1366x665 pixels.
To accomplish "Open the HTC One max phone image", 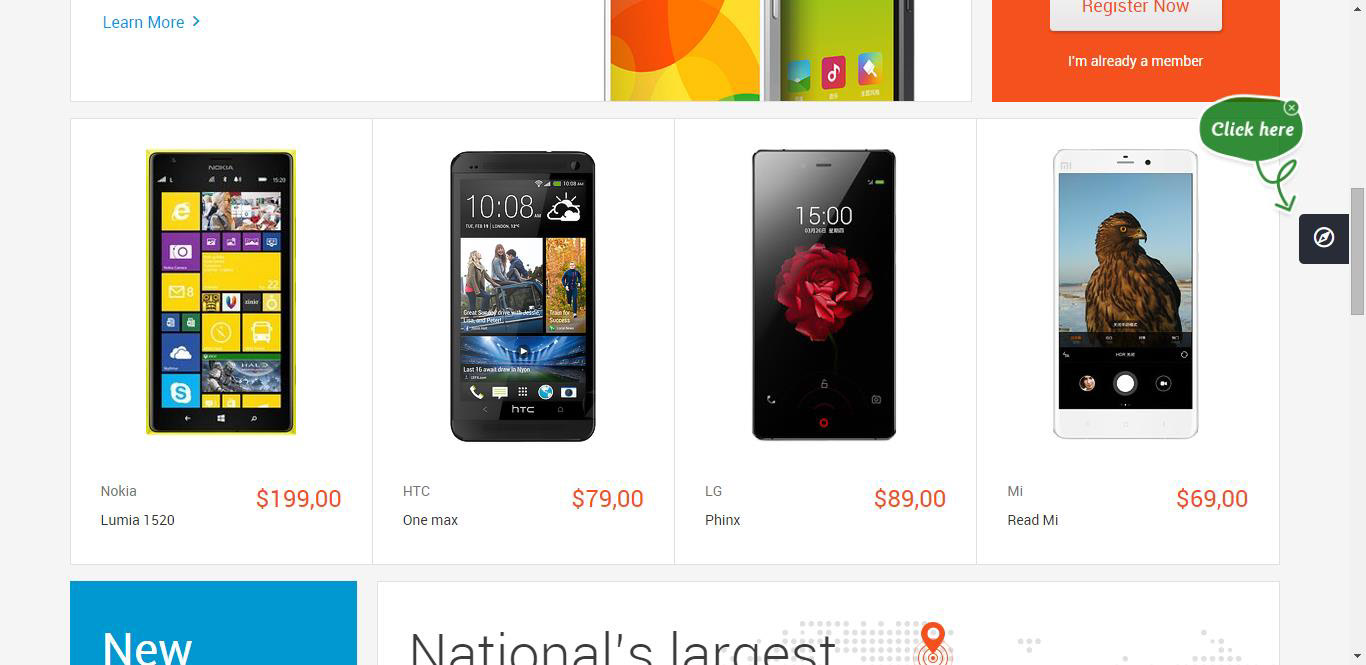I will (x=523, y=296).
